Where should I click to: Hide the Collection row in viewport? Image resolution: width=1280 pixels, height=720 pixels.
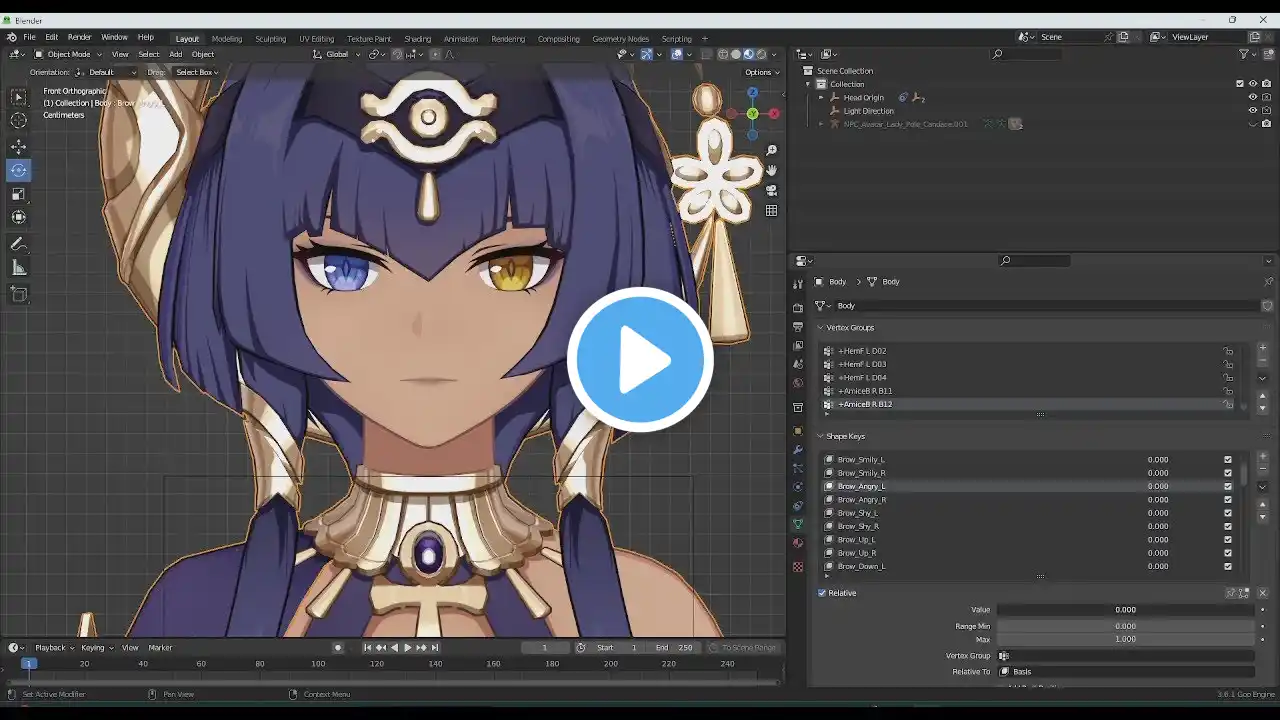(x=1253, y=84)
